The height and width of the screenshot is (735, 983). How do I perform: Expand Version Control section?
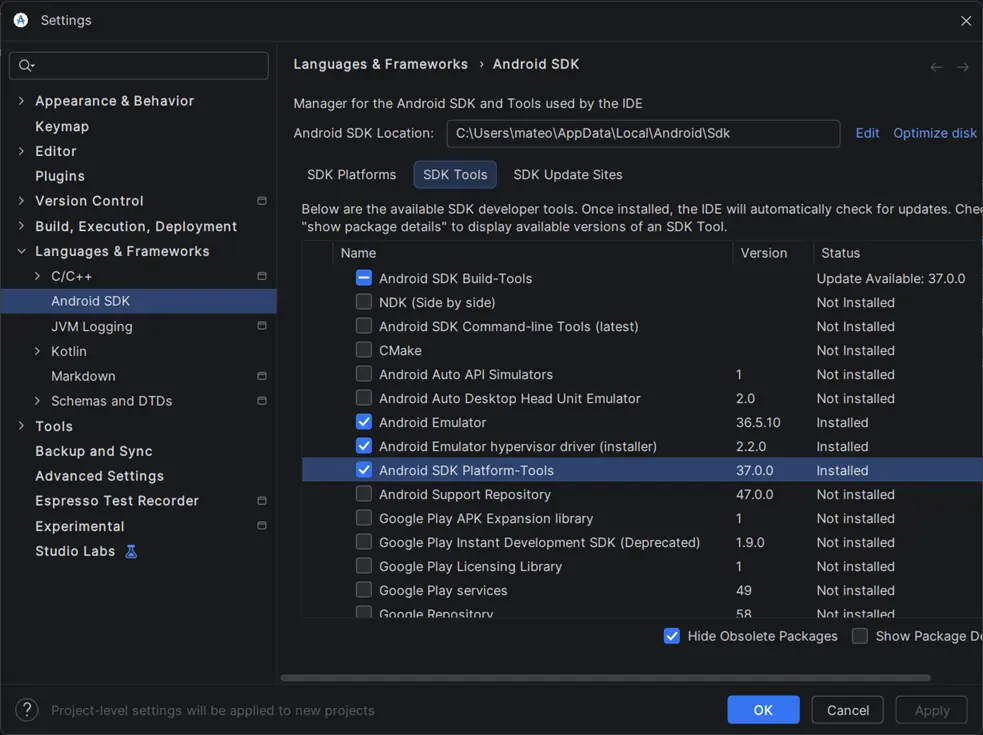click(21, 201)
